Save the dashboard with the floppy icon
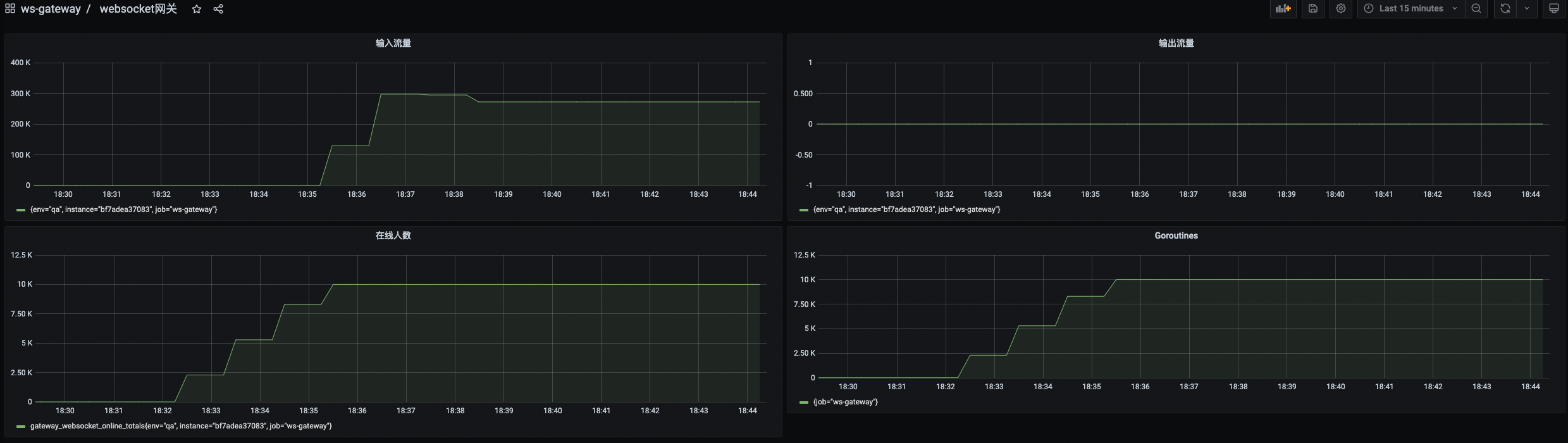 (x=1313, y=8)
